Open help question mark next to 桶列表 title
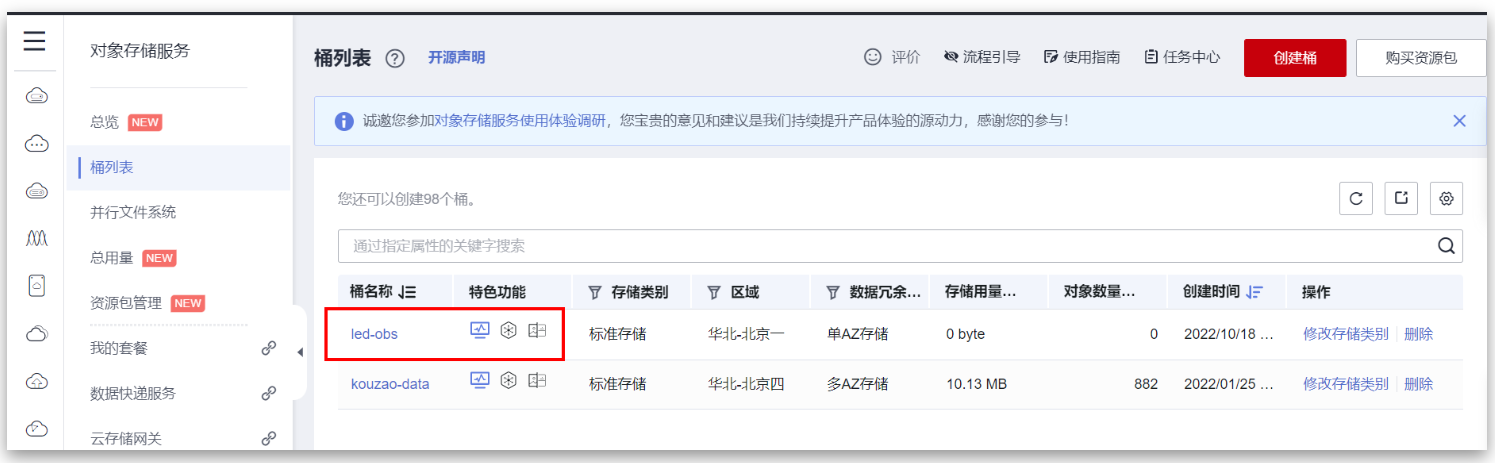The height and width of the screenshot is (463, 1495). (395, 59)
